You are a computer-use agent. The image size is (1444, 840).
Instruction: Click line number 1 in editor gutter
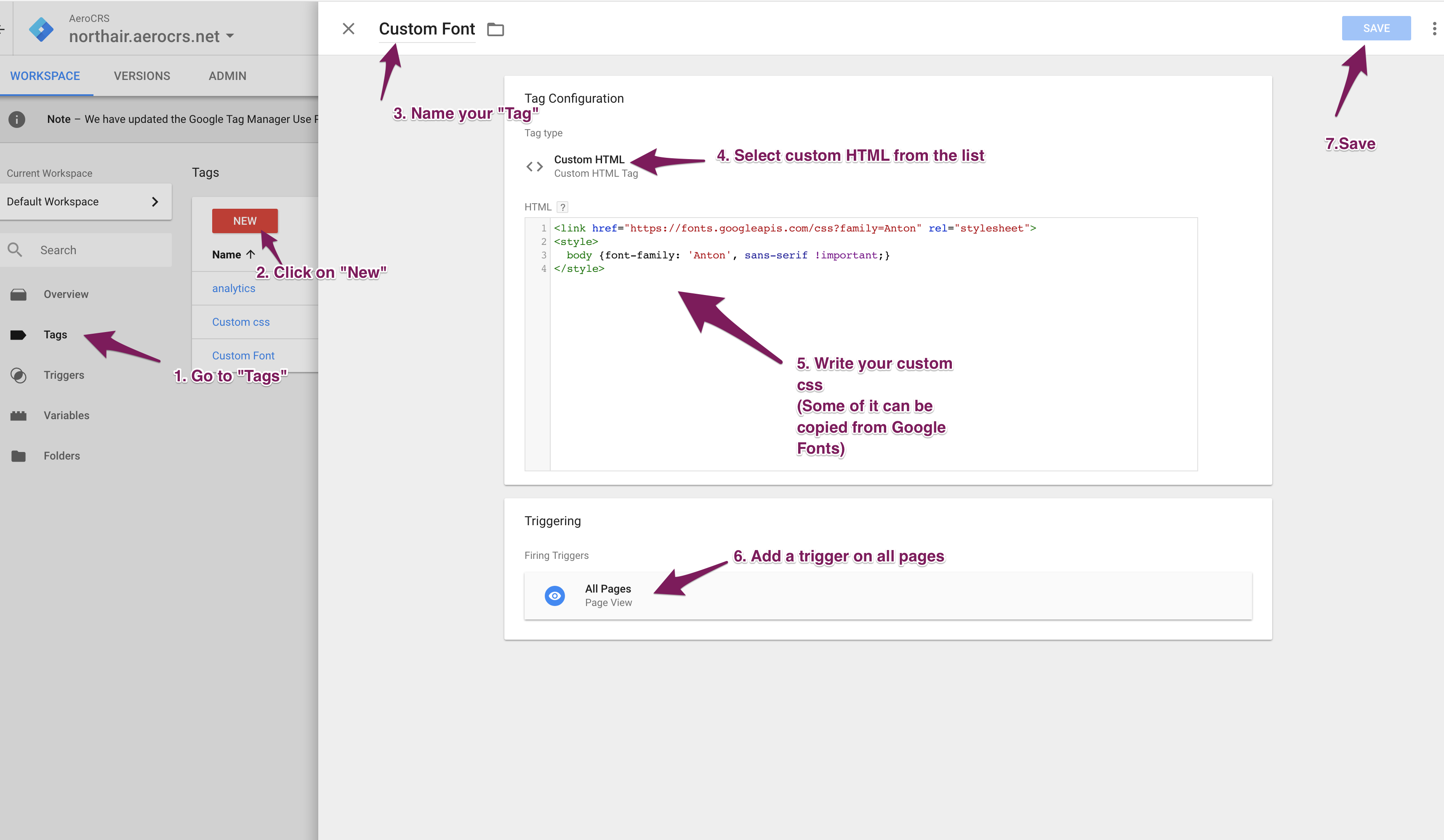pos(543,228)
